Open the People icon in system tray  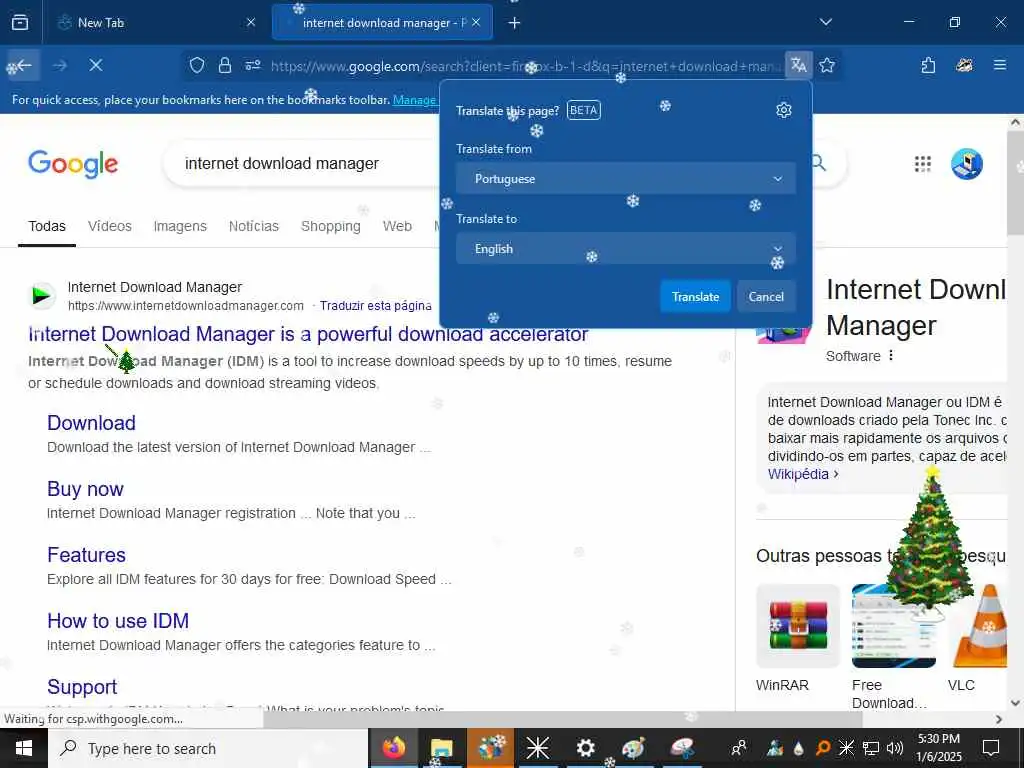click(x=739, y=748)
